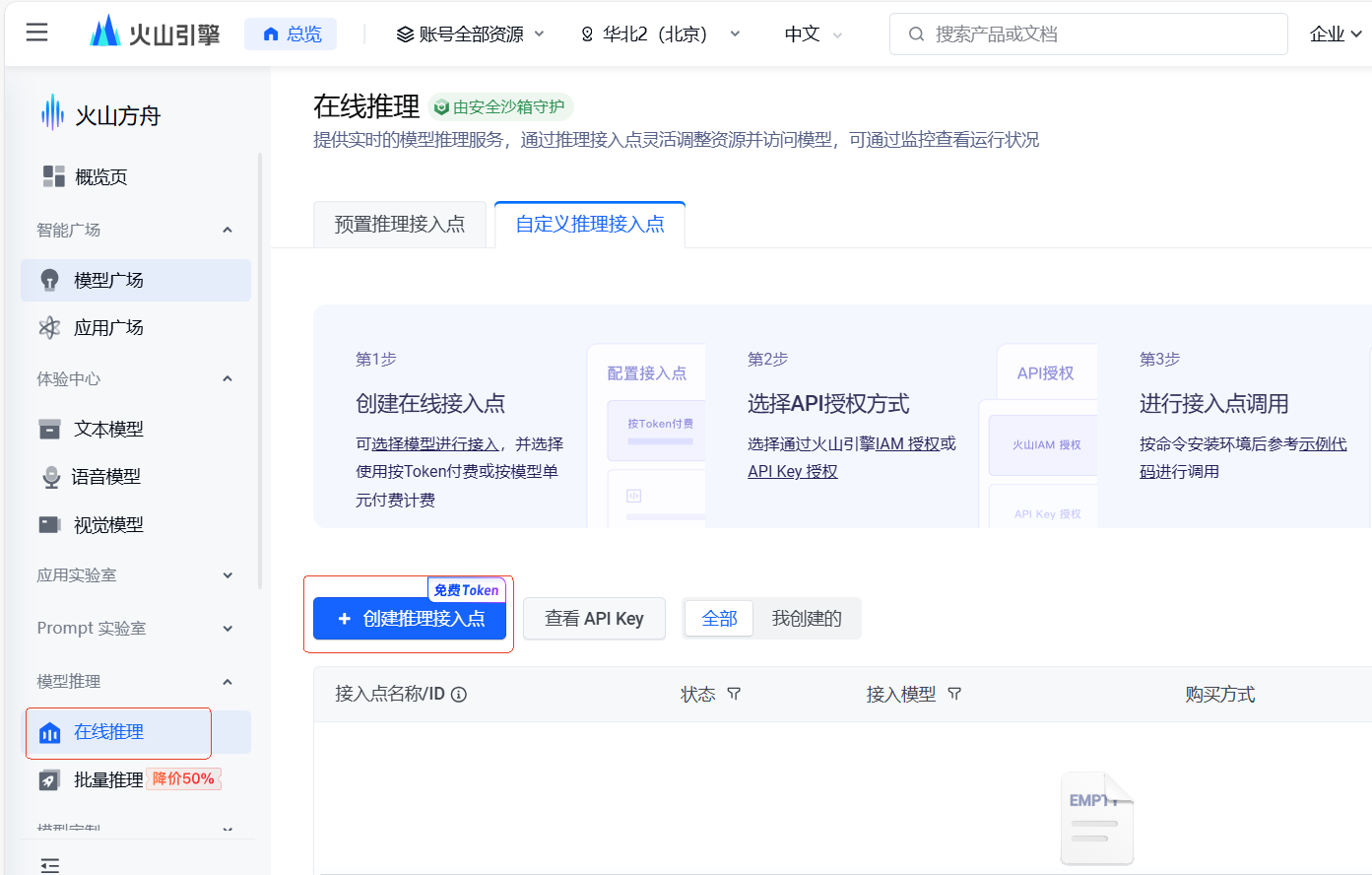Open the 概览页 overview icon
Screen dimensions: 1372x875
(53, 176)
